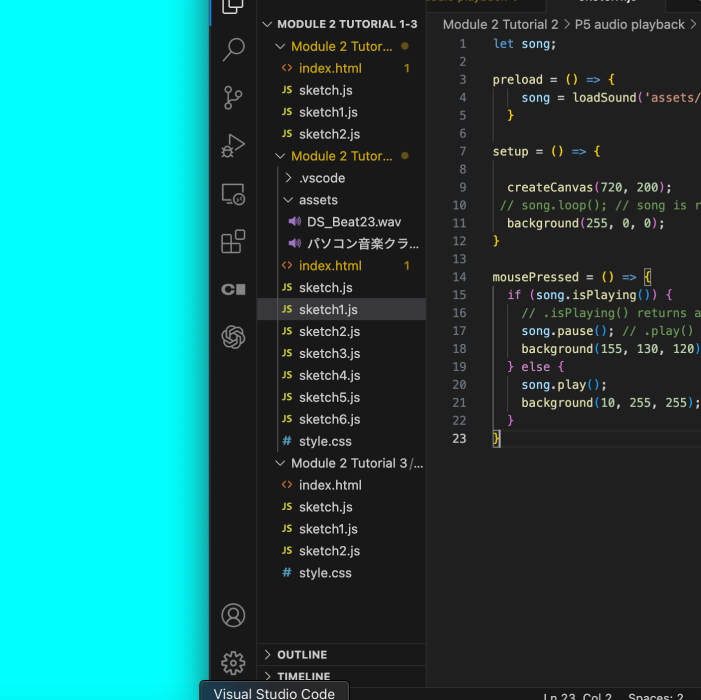Open the パソコン音楽クラ... audio file
The image size is (701, 700).
pos(341,244)
